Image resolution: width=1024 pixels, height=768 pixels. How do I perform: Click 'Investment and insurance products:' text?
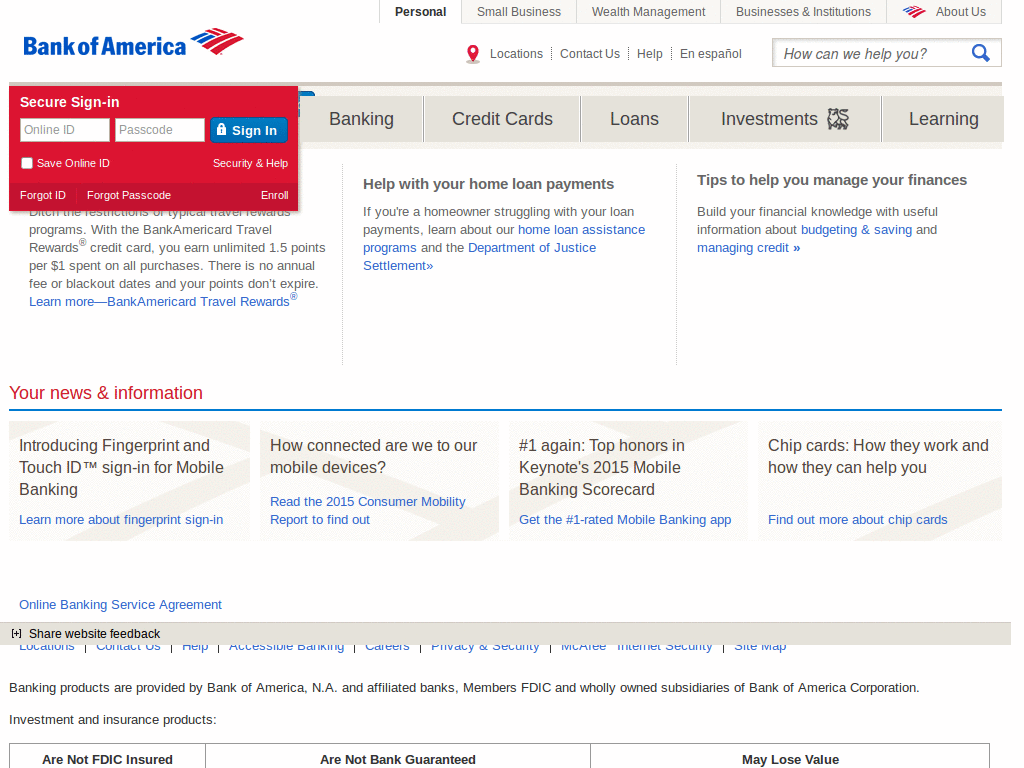pyautogui.click(x=112, y=720)
